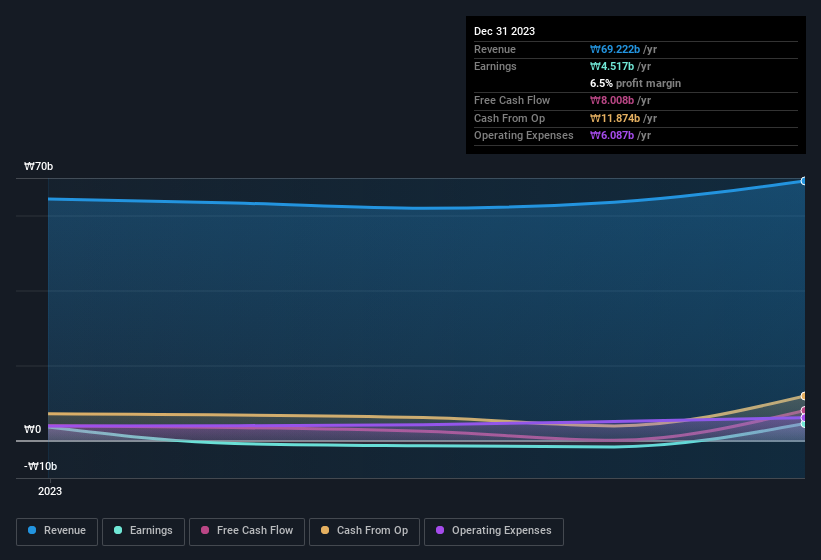Click the Cash From Op label in tooltip
The height and width of the screenshot is (560, 821).
click(509, 118)
